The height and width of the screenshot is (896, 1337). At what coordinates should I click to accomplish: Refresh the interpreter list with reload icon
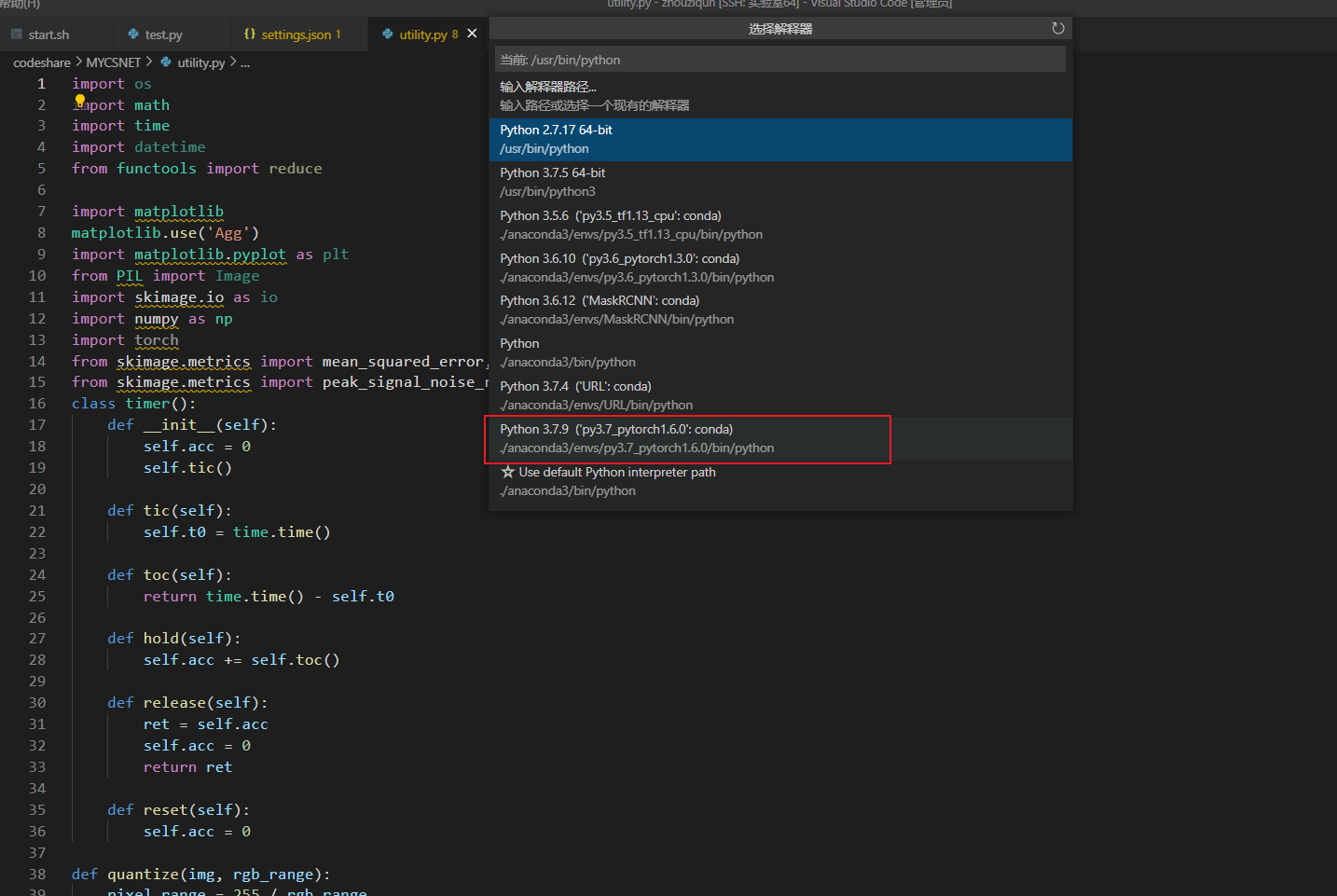tap(1057, 29)
